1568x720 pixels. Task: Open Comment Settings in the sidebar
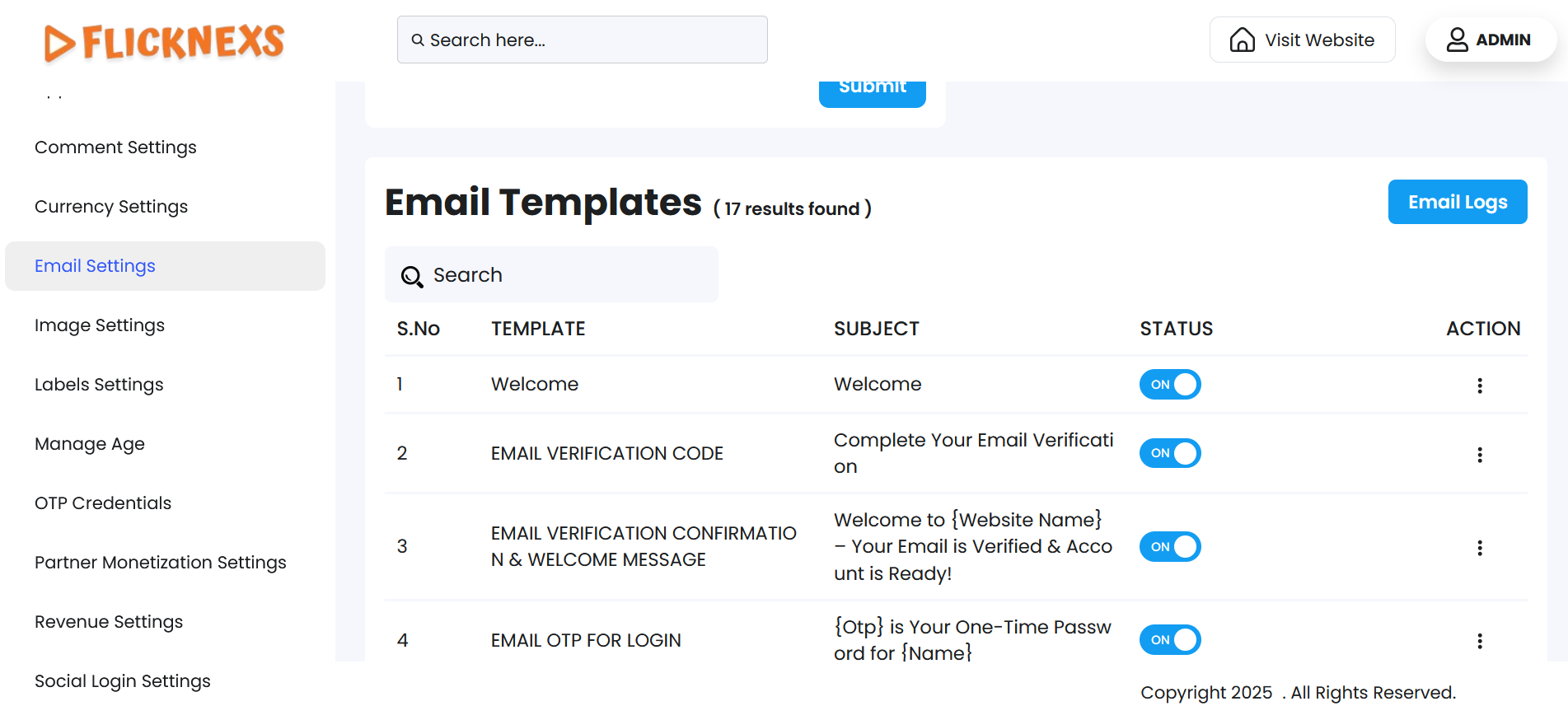[x=115, y=147]
